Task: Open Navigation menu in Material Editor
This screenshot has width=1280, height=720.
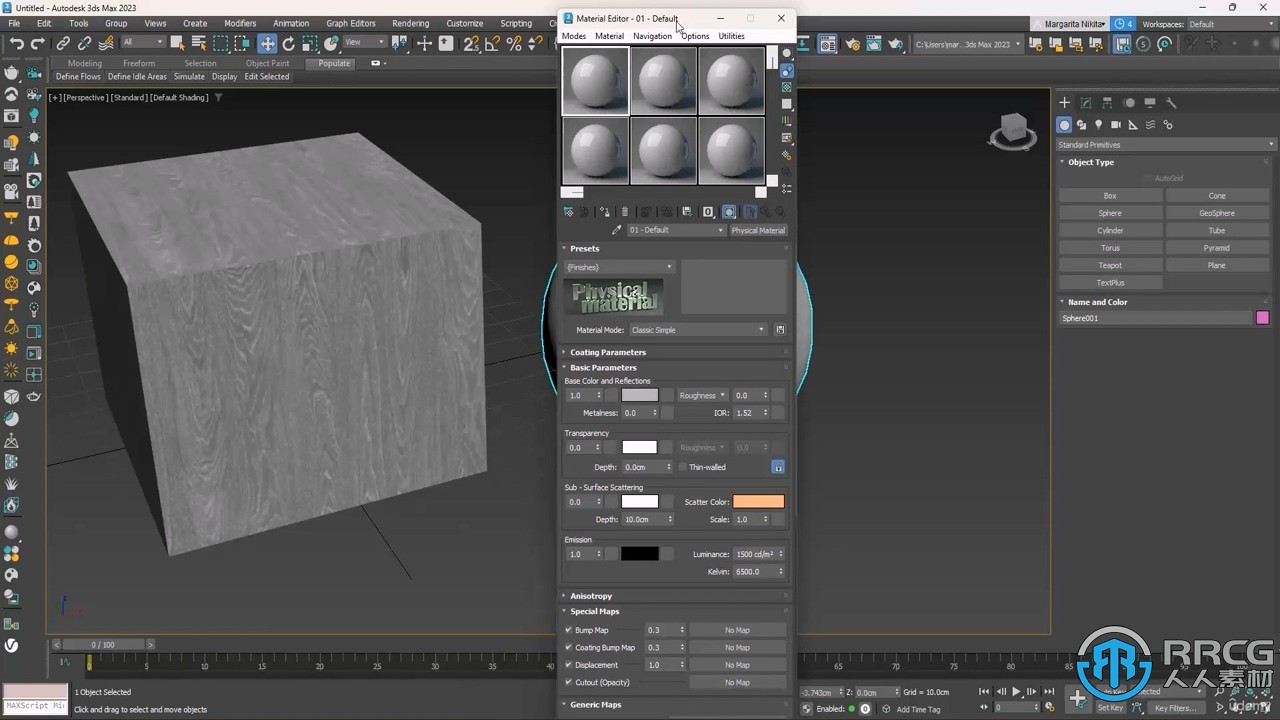Action: [x=652, y=36]
